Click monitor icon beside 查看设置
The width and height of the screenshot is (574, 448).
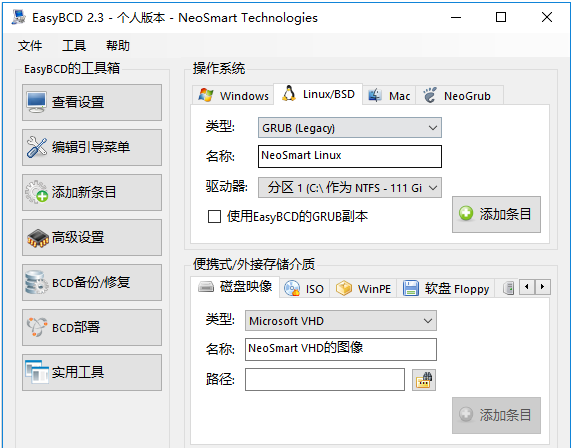[36, 102]
